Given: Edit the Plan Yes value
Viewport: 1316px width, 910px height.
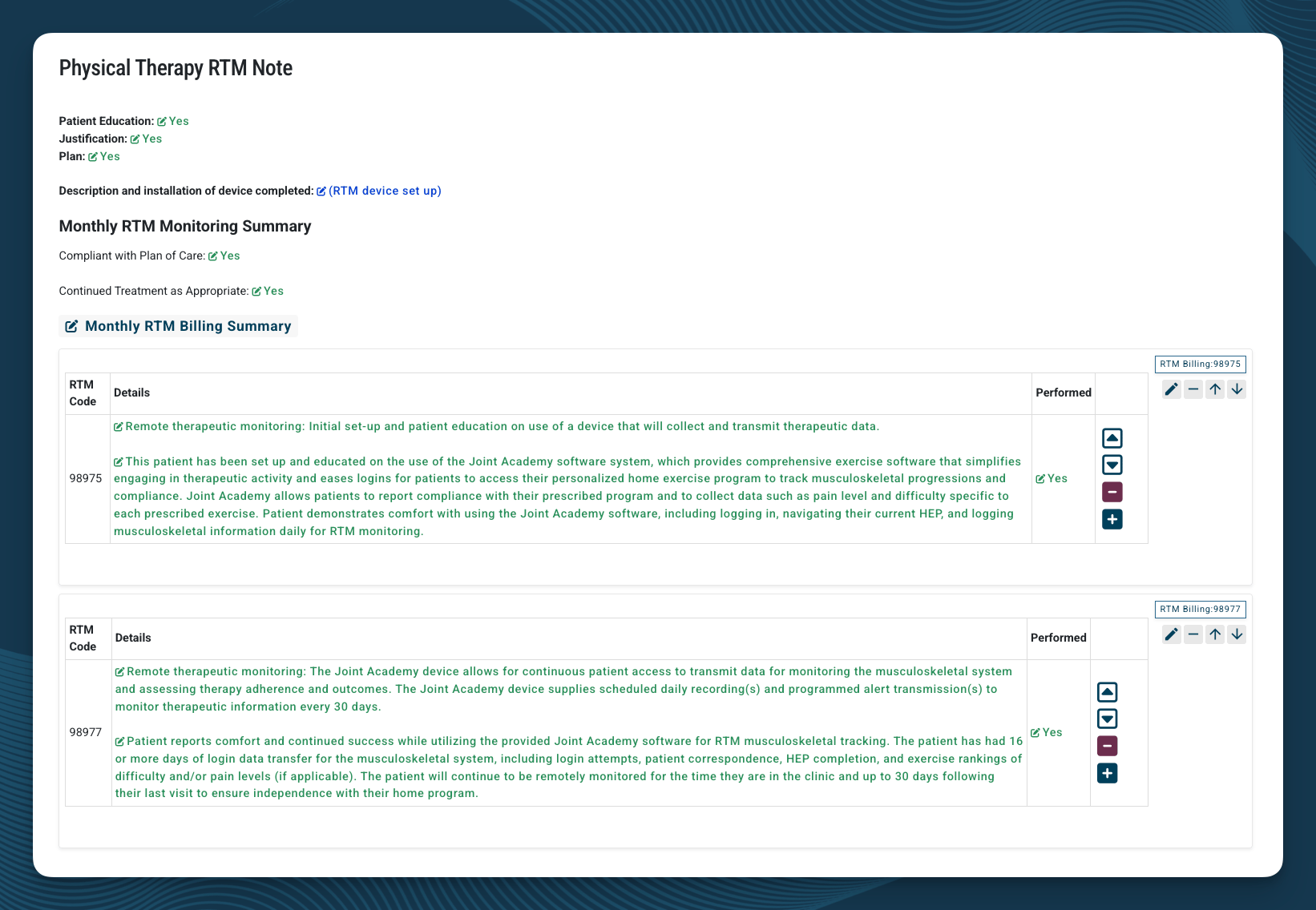Looking at the screenshot, I should click(x=104, y=156).
